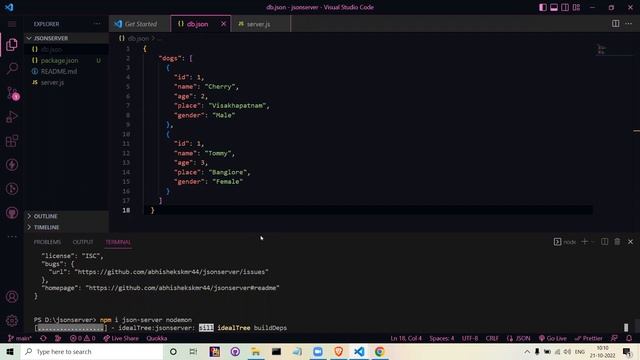The image size is (640, 360).
Task: Open the notifications bell in status bar
Action: click(629, 338)
